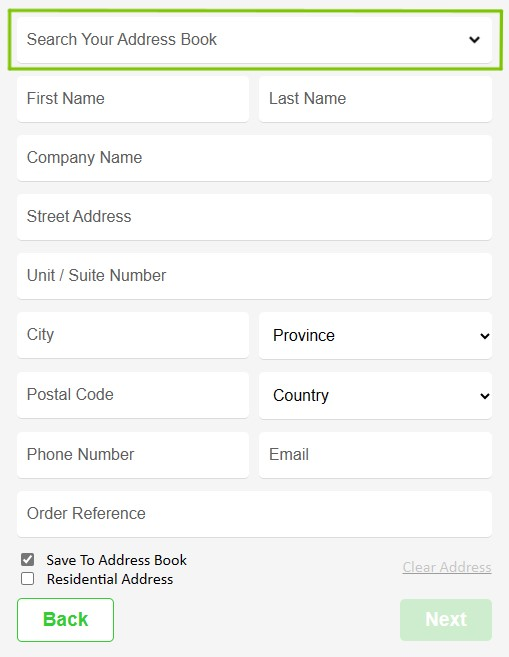The image size is (509, 657).
Task: Uncheck Save To Address Book checkbox
Action: (28, 559)
